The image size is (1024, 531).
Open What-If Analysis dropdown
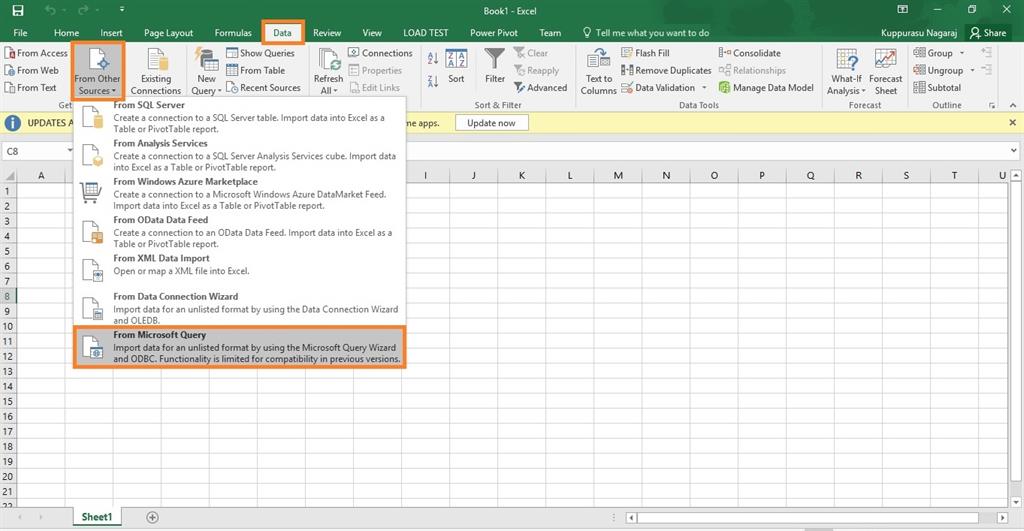point(846,72)
